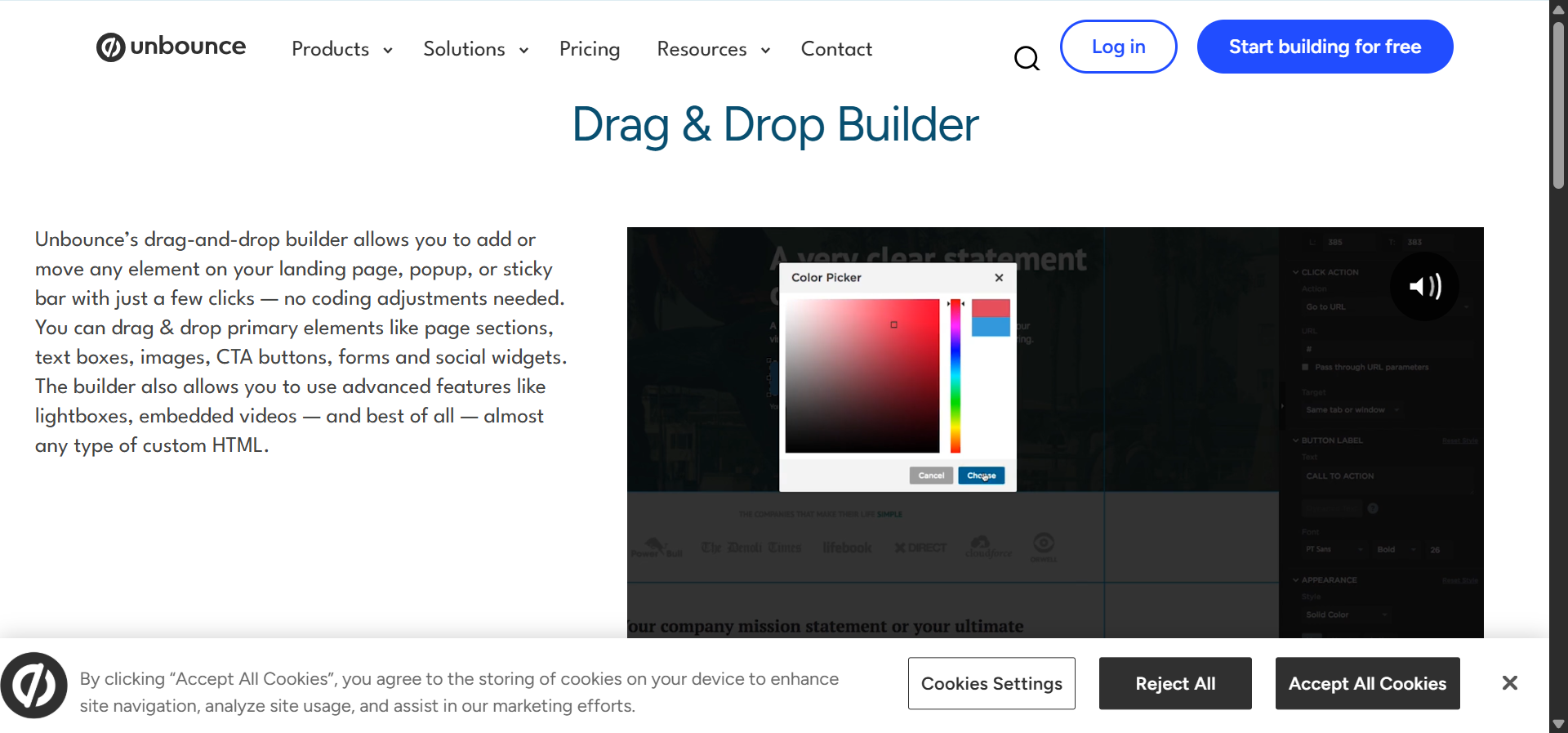Screen dimensions: 1568x733
Task: Click the Choose button in Color Picker
Action: point(981,476)
